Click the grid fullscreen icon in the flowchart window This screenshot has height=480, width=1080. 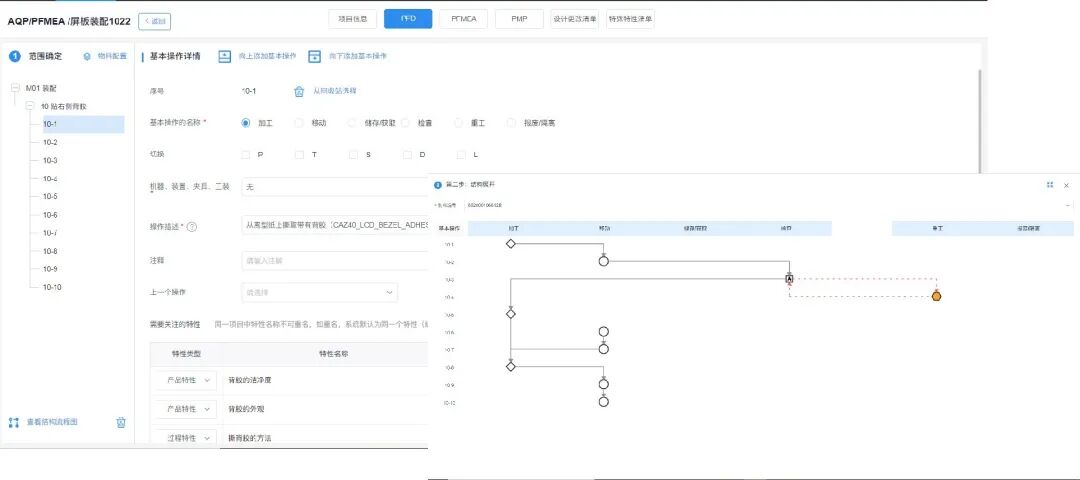[1050, 185]
